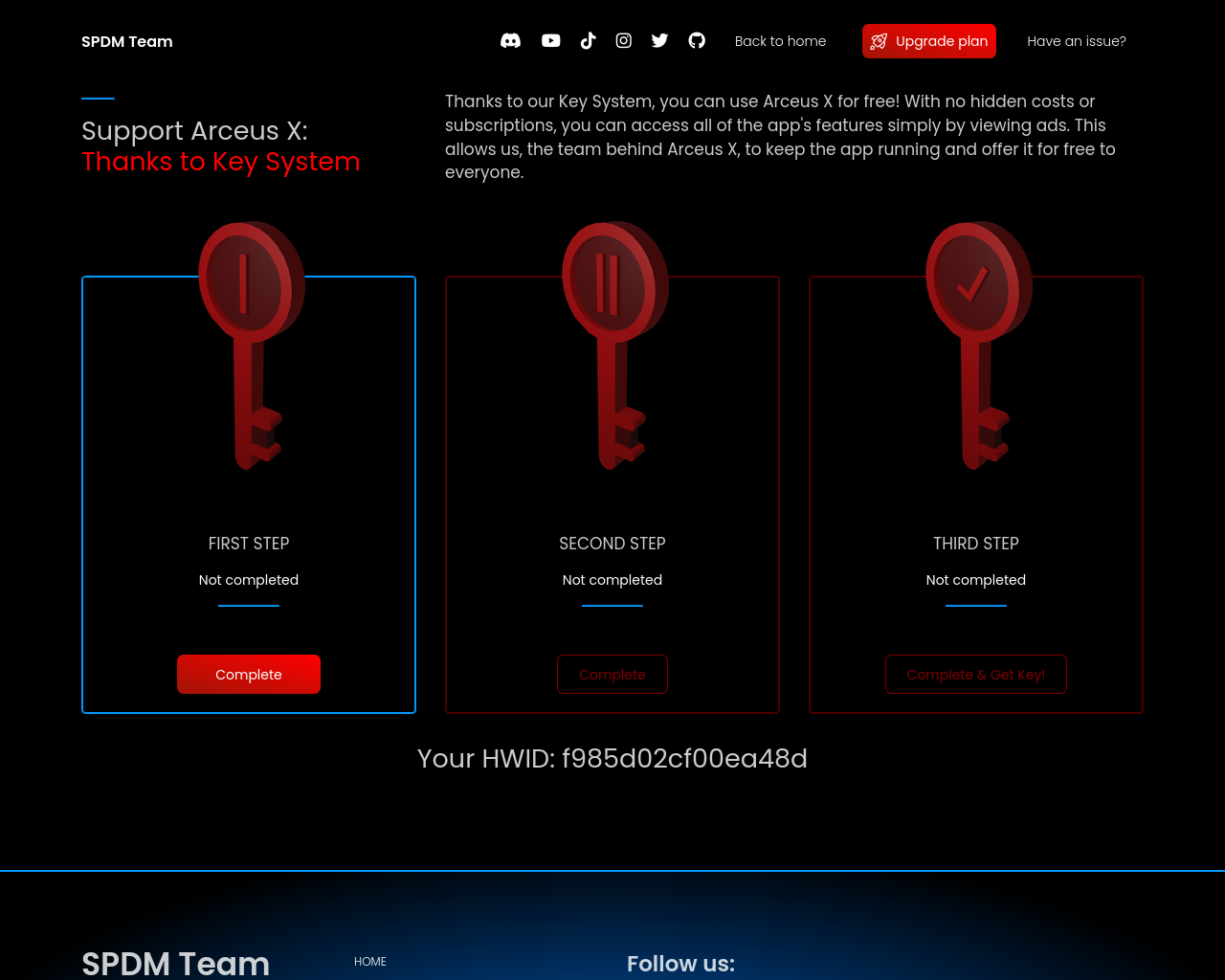Image resolution: width=1225 pixels, height=980 pixels.
Task: Open the YouTube icon link
Action: pos(550,40)
